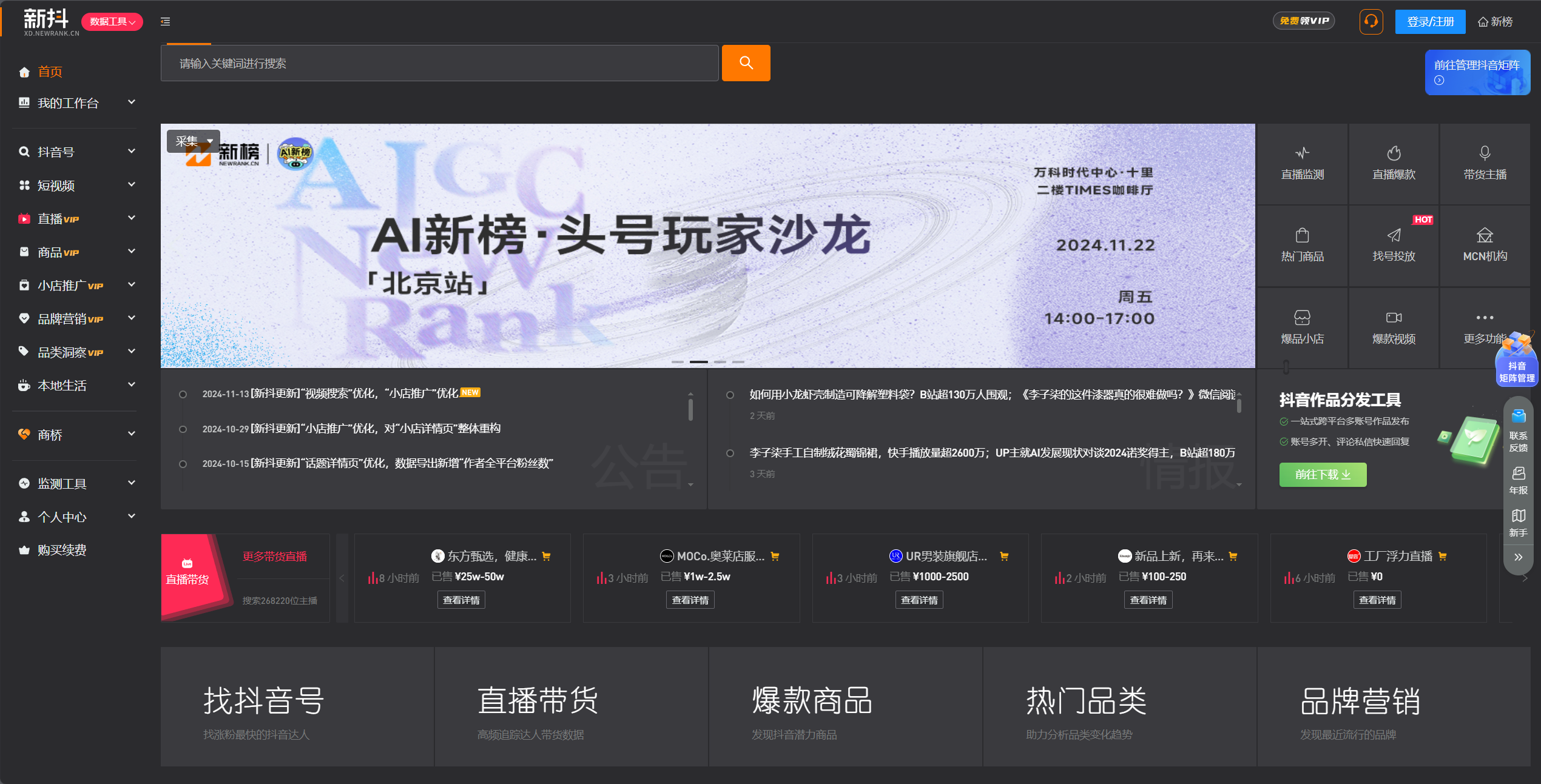Image resolution: width=1541 pixels, height=784 pixels.
Task: Open 直播监测 live monitoring icon
Action: (x=1302, y=164)
